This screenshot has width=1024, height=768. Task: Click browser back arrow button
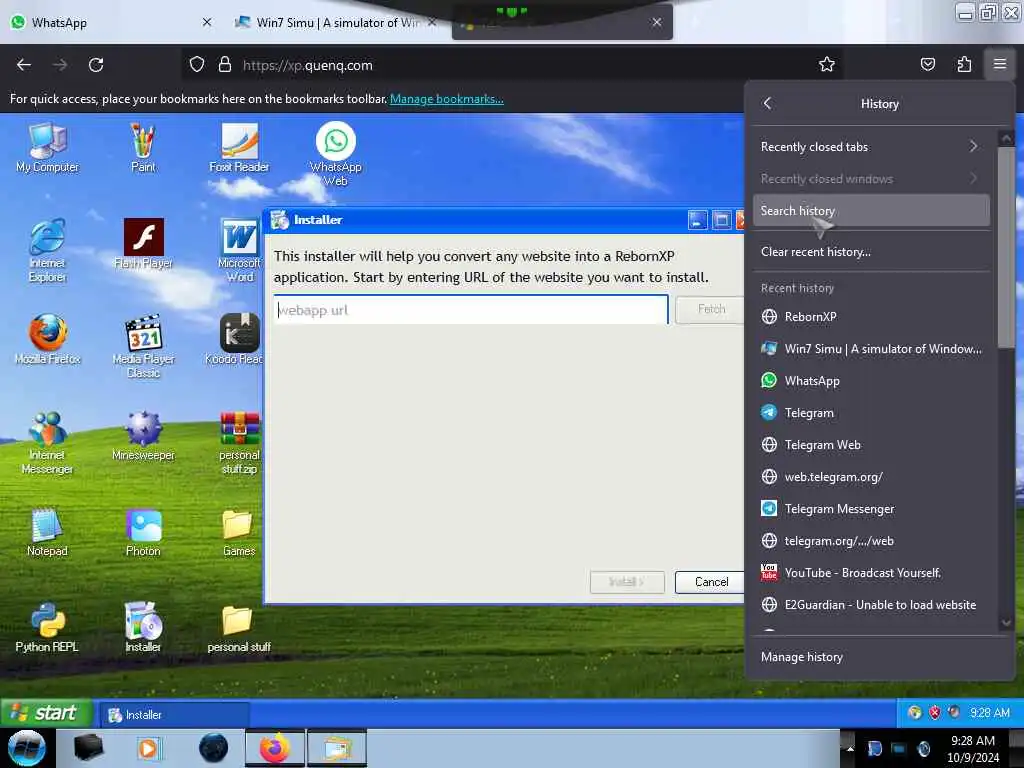point(24,65)
